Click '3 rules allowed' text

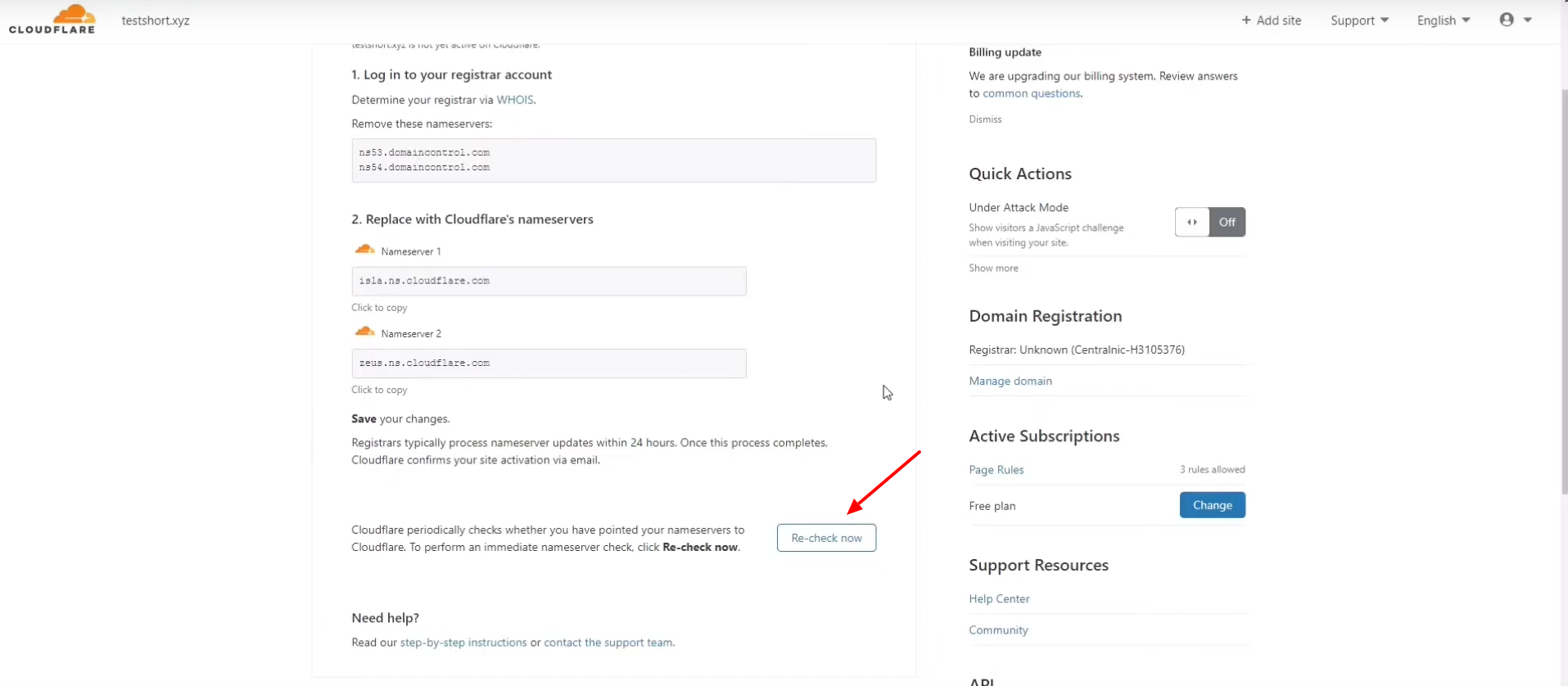point(1212,470)
